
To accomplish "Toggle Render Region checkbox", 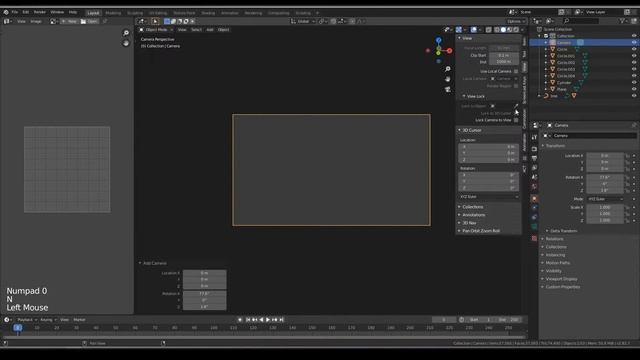I will coord(516,86).
